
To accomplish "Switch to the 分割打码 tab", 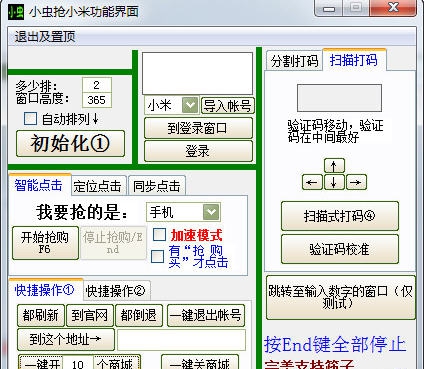I will (x=294, y=61).
